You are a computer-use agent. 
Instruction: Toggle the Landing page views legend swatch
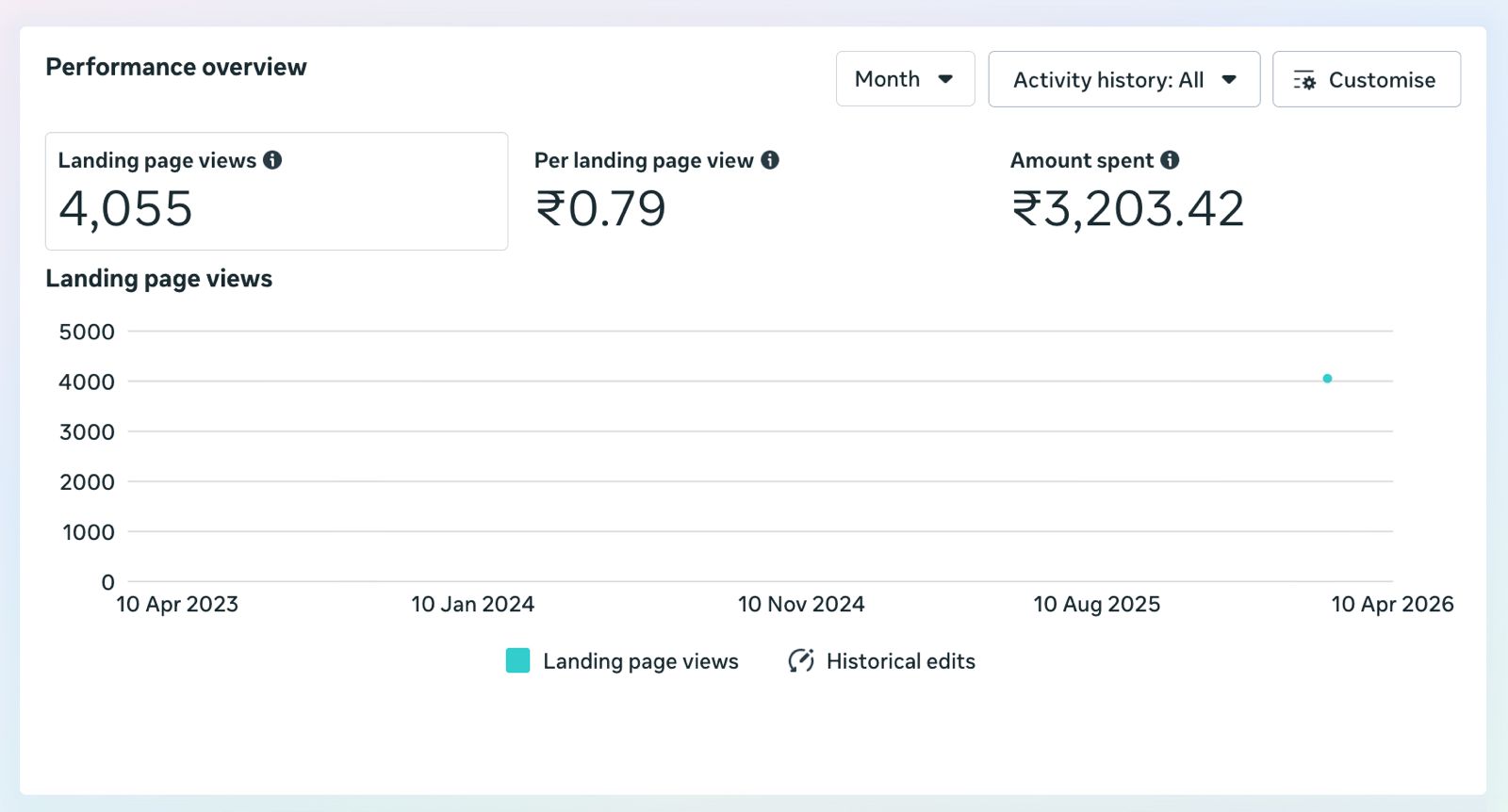[517, 660]
